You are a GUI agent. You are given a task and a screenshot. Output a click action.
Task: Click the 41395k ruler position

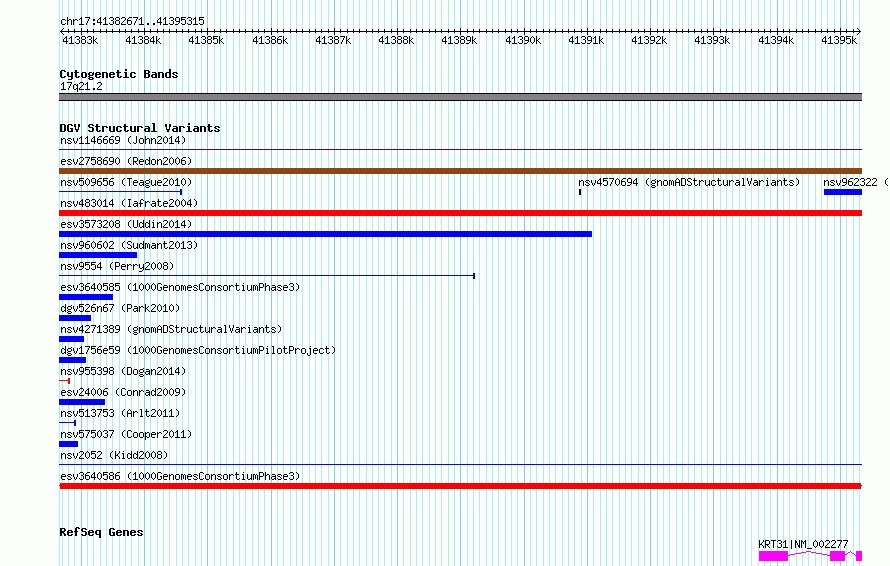point(839,40)
